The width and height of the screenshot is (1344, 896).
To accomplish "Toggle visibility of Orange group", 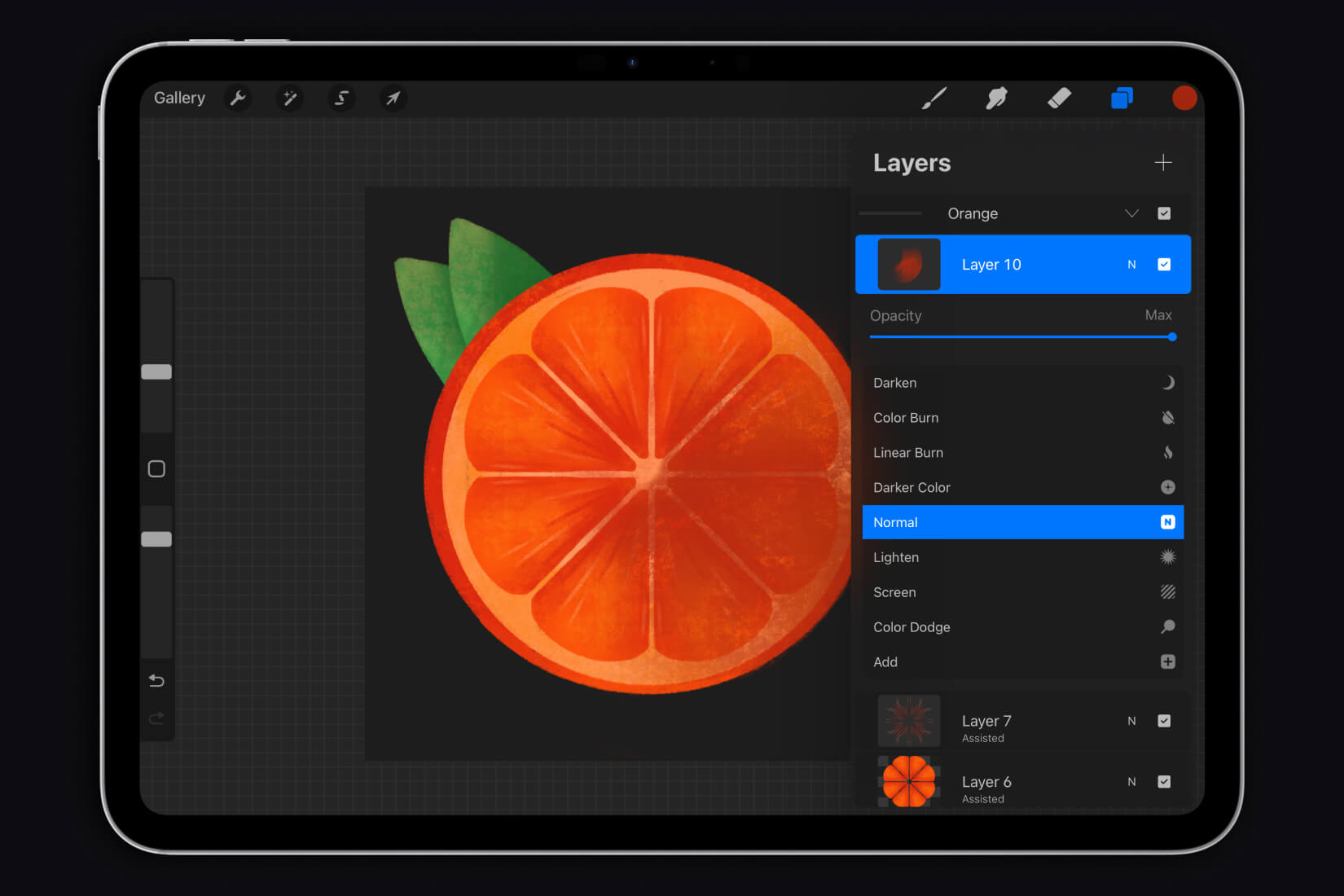I will pos(1164,213).
